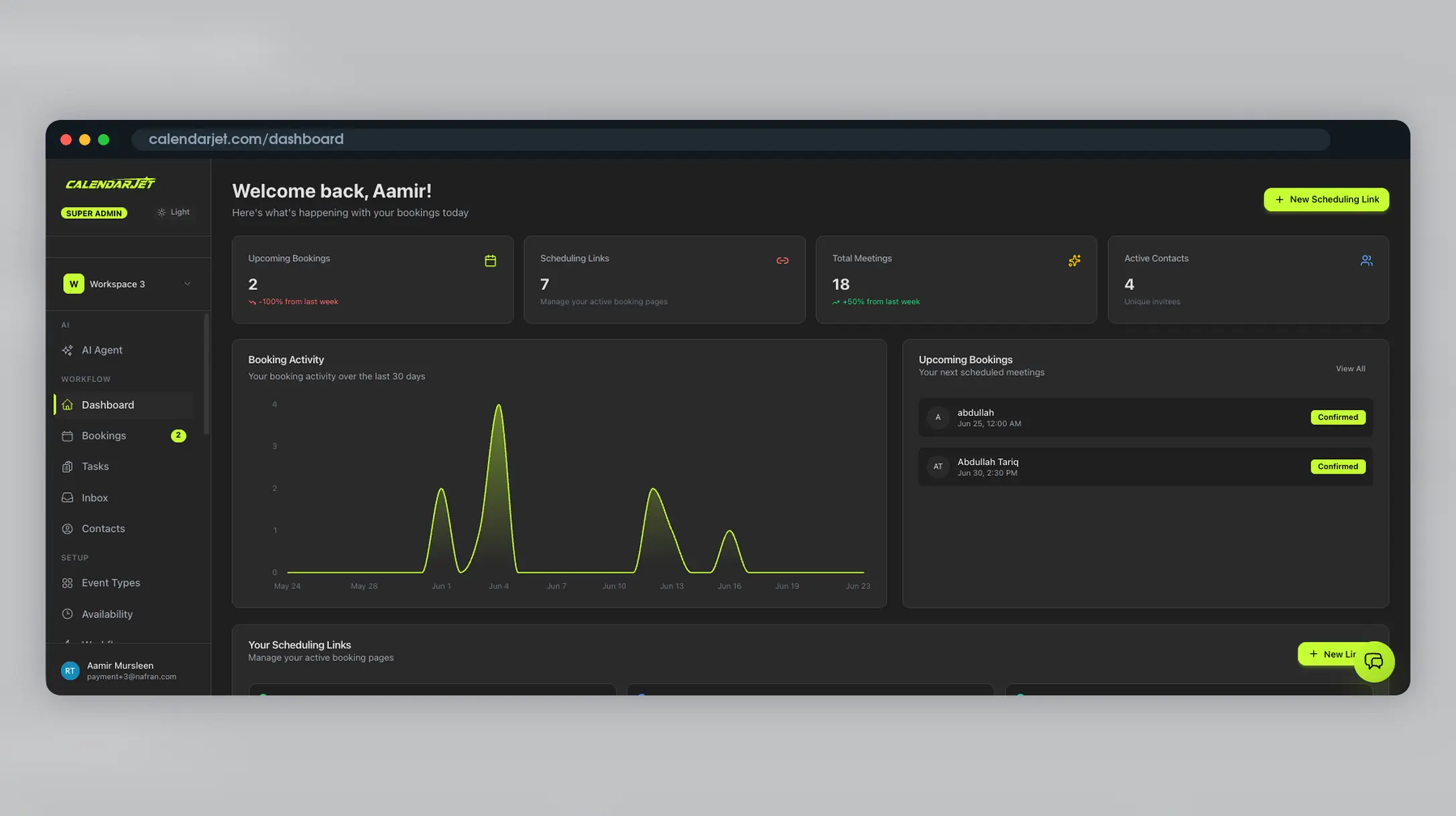Click 'Unique invitees' text

tap(1152, 301)
